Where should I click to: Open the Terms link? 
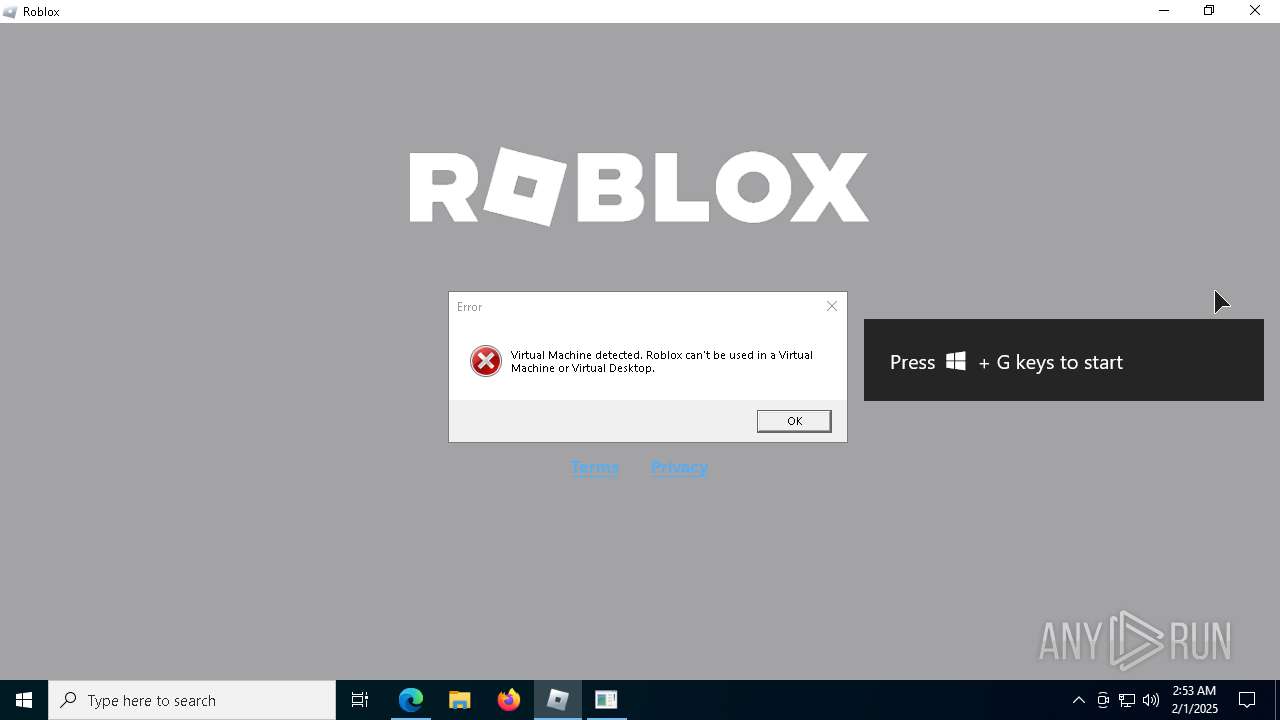click(594, 467)
